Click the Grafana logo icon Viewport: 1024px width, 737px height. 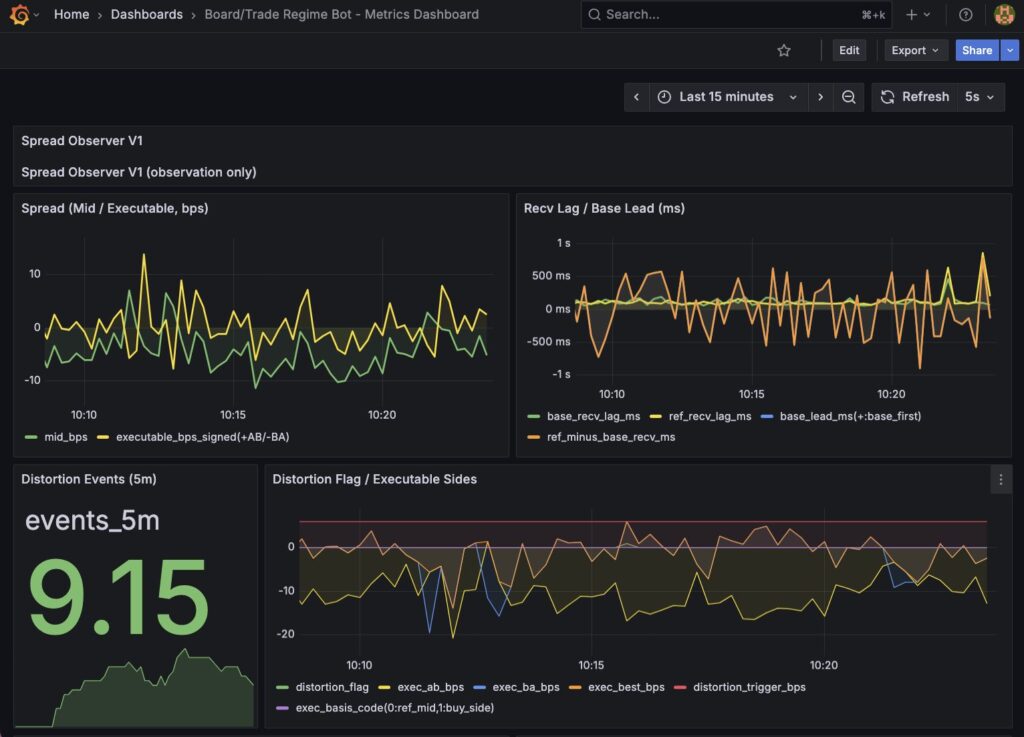(18, 15)
